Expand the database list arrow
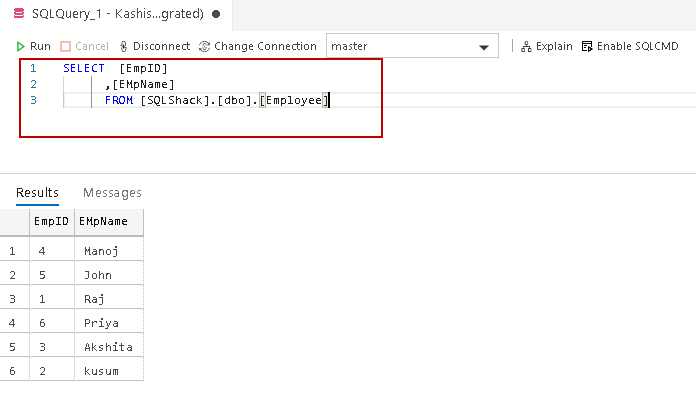The width and height of the screenshot is (696, 404). (485, 47)
